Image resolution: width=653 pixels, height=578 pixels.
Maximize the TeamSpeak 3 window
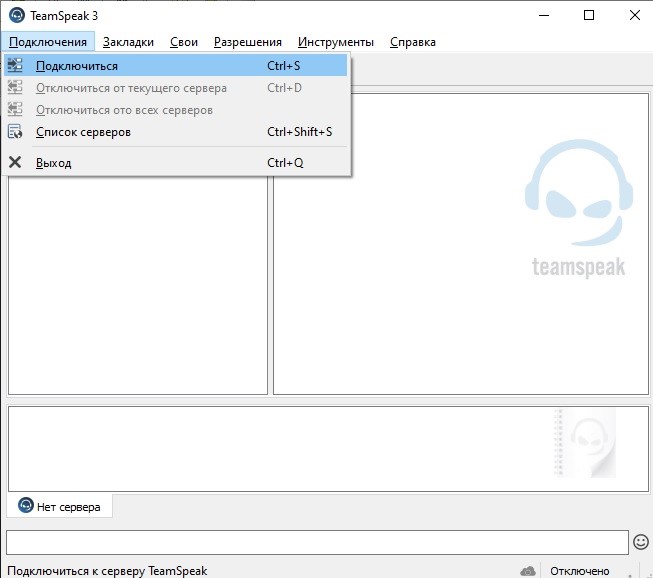[x=589, y=15]
